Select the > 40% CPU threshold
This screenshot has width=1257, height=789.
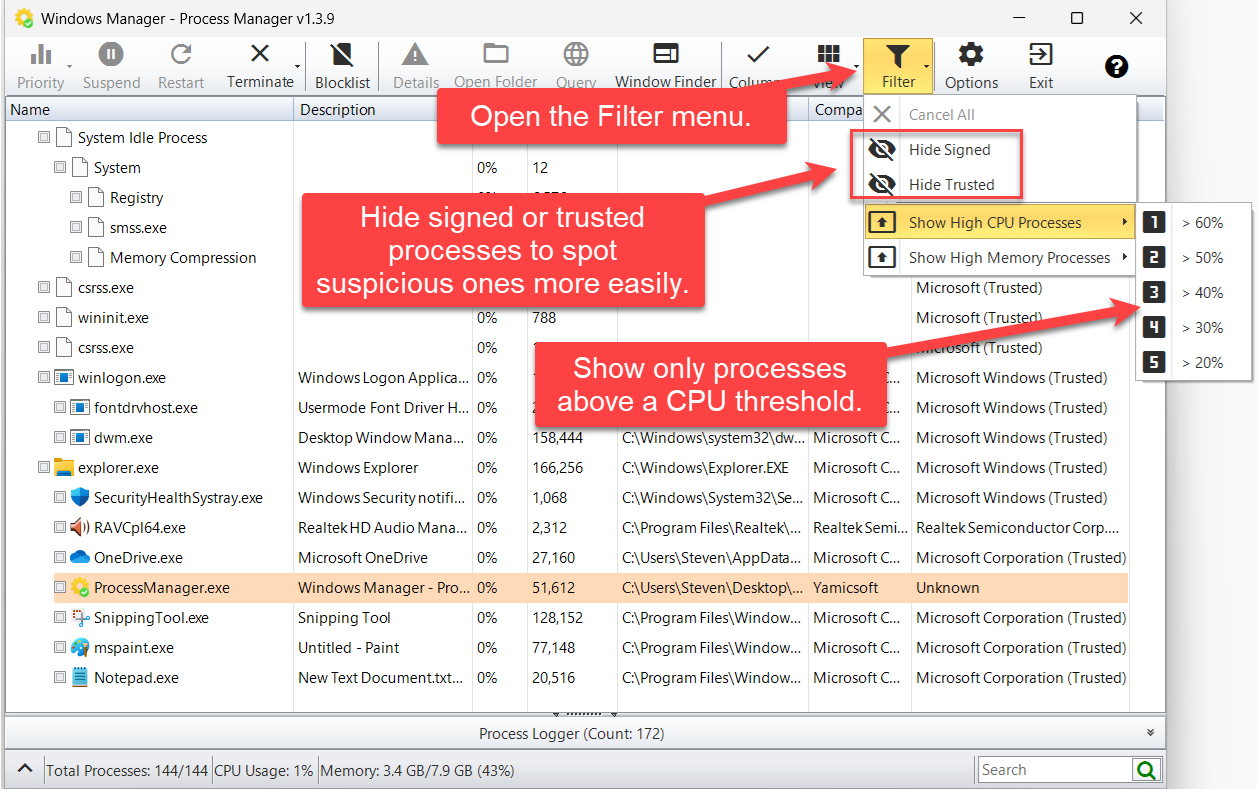pyautogui.click(x=1193, y=293)
